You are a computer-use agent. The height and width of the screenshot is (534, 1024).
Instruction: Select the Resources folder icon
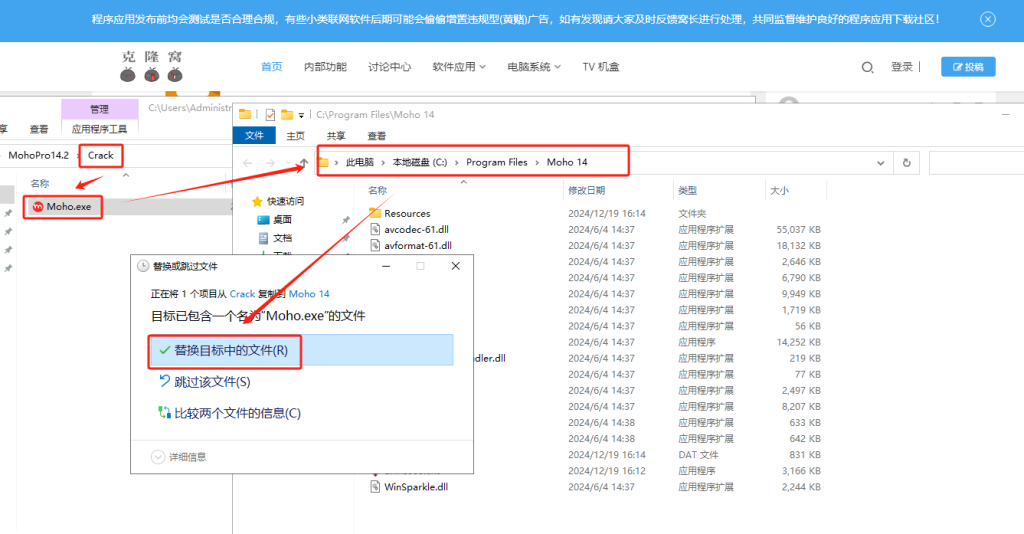click(375, 213)
